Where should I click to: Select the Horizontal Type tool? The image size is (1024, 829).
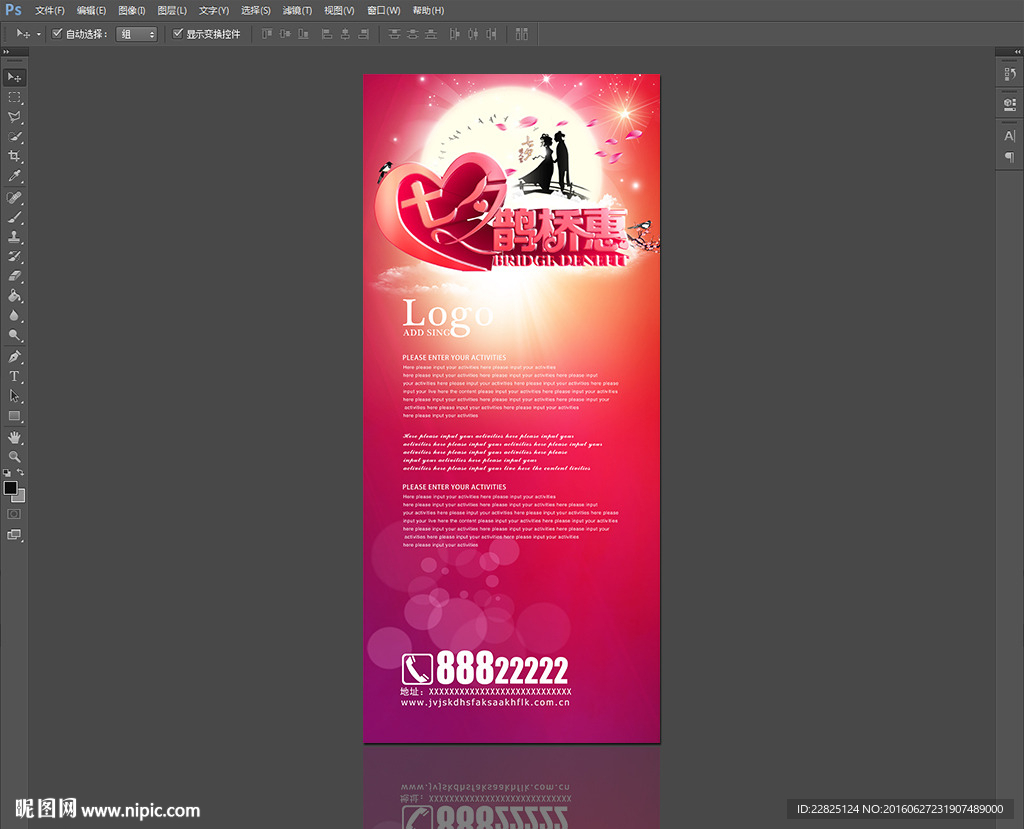click(14, 377)
